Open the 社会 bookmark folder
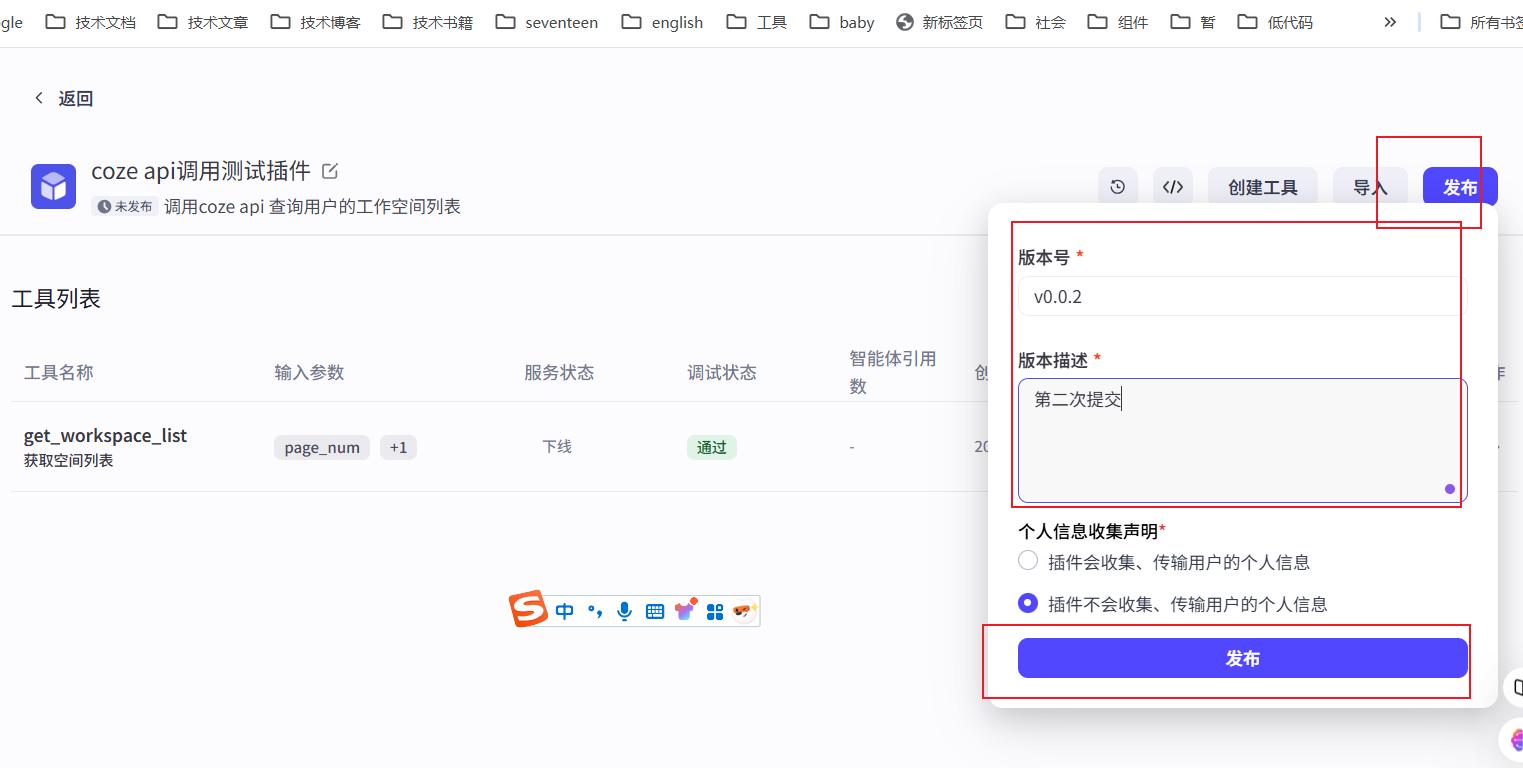Image resolution: width=1523 pixels, height=768 pixels. coord(1036,22)
